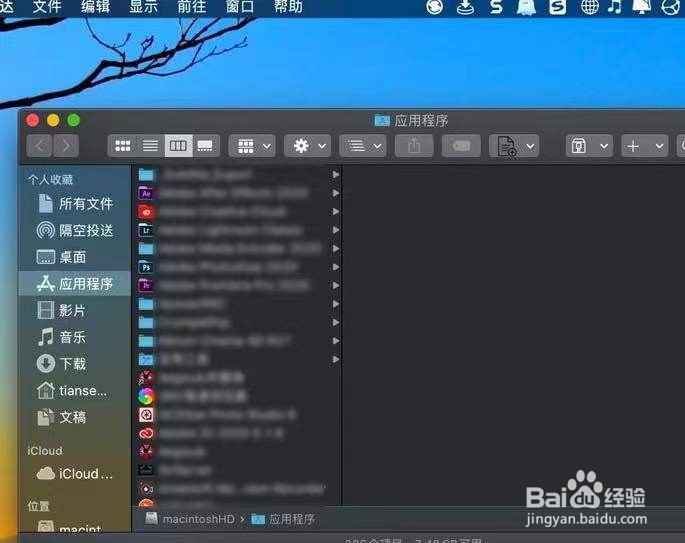The width and height of the screenshot is (685, 543).
Task: Open the archive box dropdown left of plus
Action: click(589, 145)
